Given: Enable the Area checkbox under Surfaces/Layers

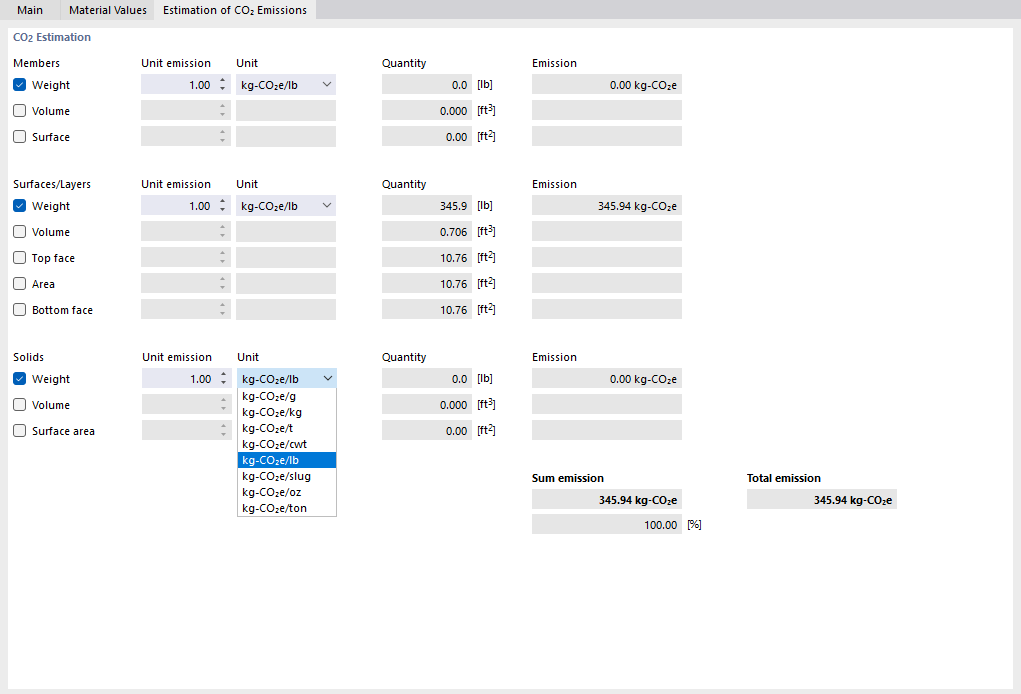Looking at the screenshot, I should click(x=19, y=283).
